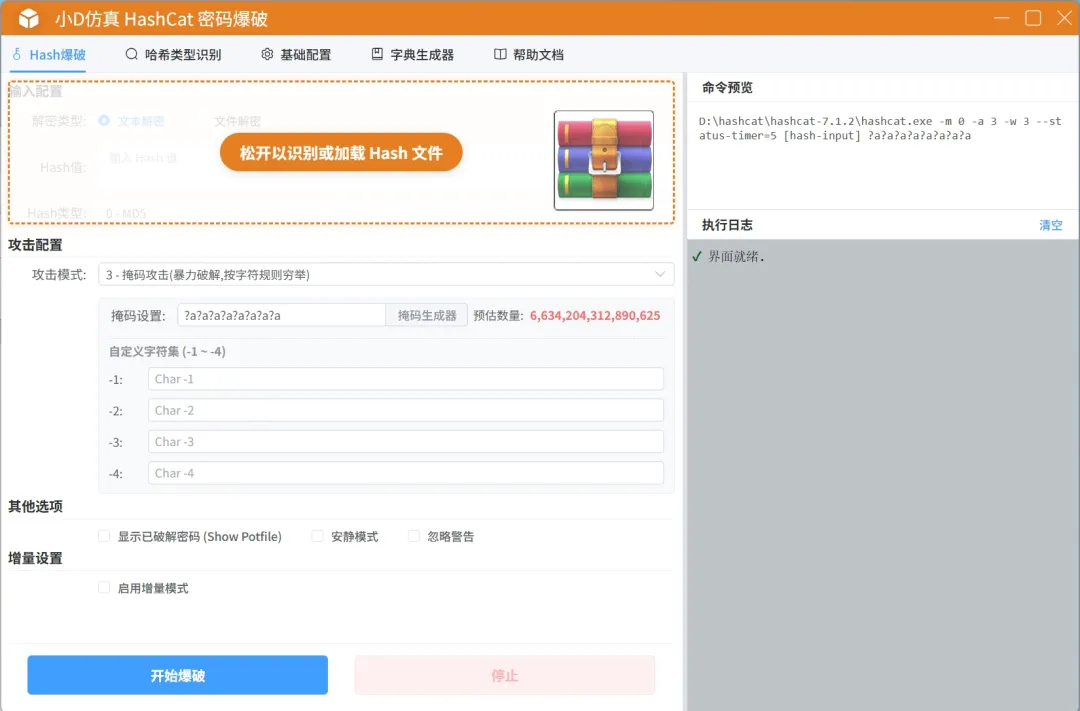Enable the 忽略警告 checkbox
1080x711 pixels.
tap(414, 536)
